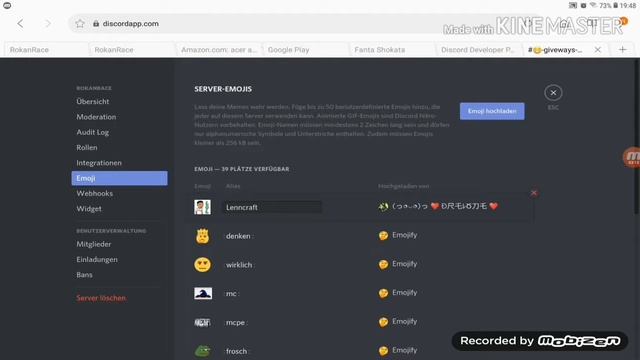Viewport: 640px width, 360px height.
Task: Bookmark page with the star icon
Action: (x=80, y=24)
